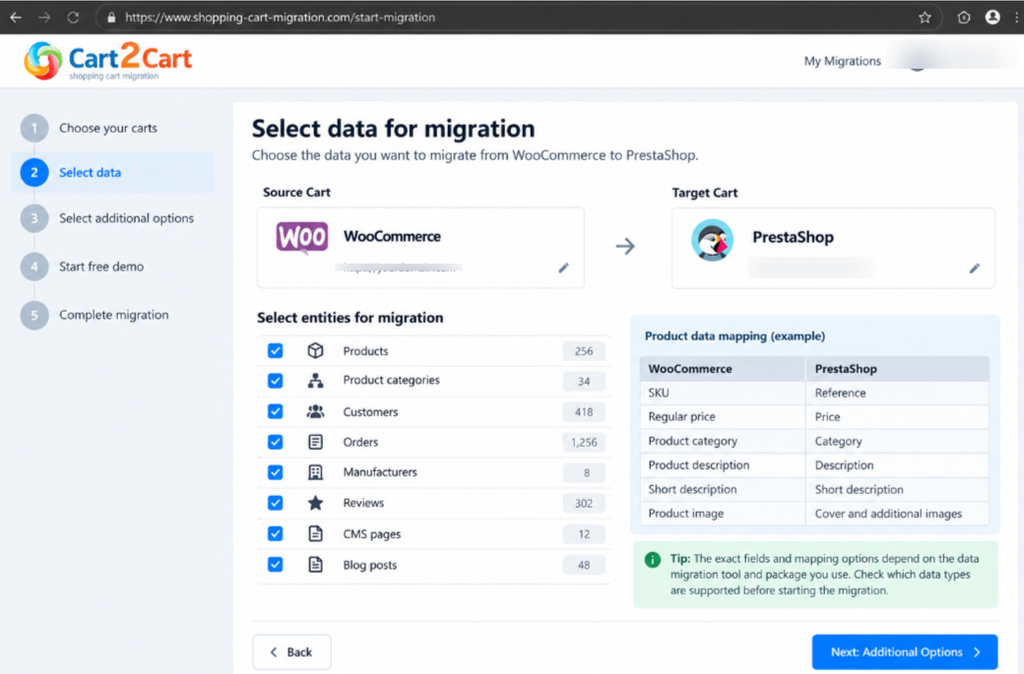Screen dimensions: 1024x674
Task: Click the Reviews count 302
Action: (x=584, y=504)
